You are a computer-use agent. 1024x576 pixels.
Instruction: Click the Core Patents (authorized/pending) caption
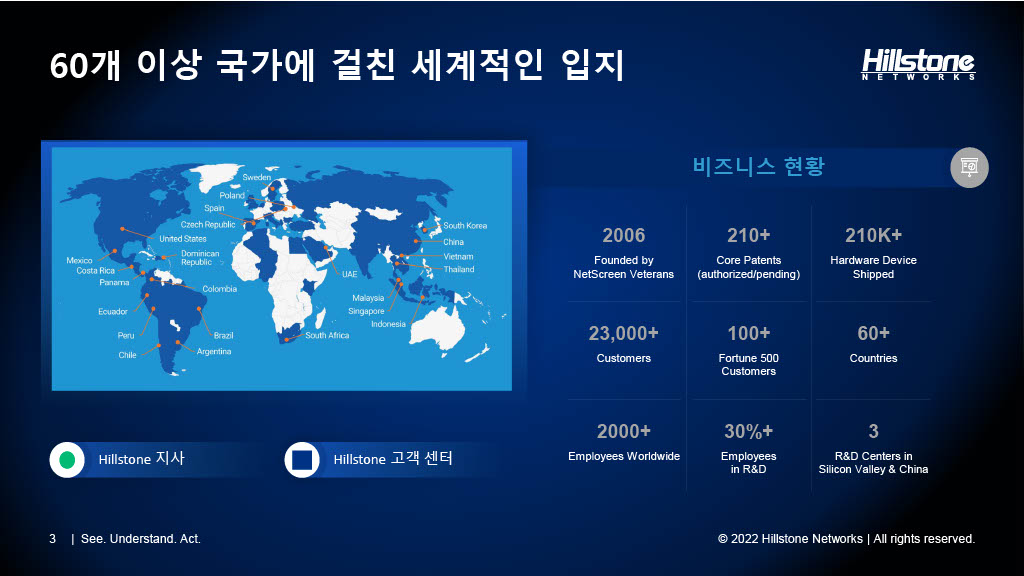(x=748, y=267)
